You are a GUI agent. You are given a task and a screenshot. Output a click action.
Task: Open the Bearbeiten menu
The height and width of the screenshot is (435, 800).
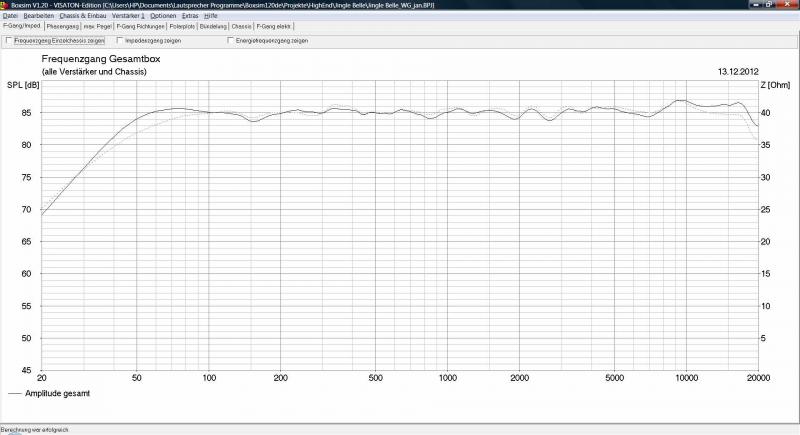tap(39, 16)
